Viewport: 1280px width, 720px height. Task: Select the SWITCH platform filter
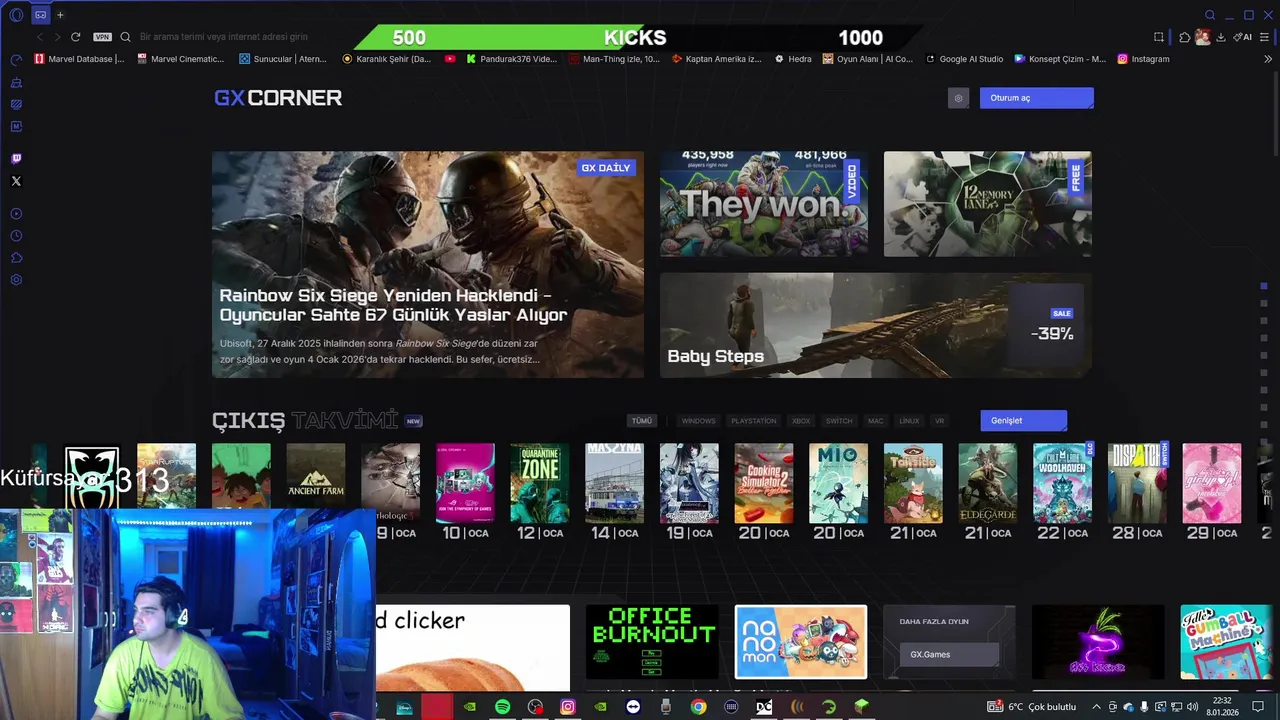(839, 421)
